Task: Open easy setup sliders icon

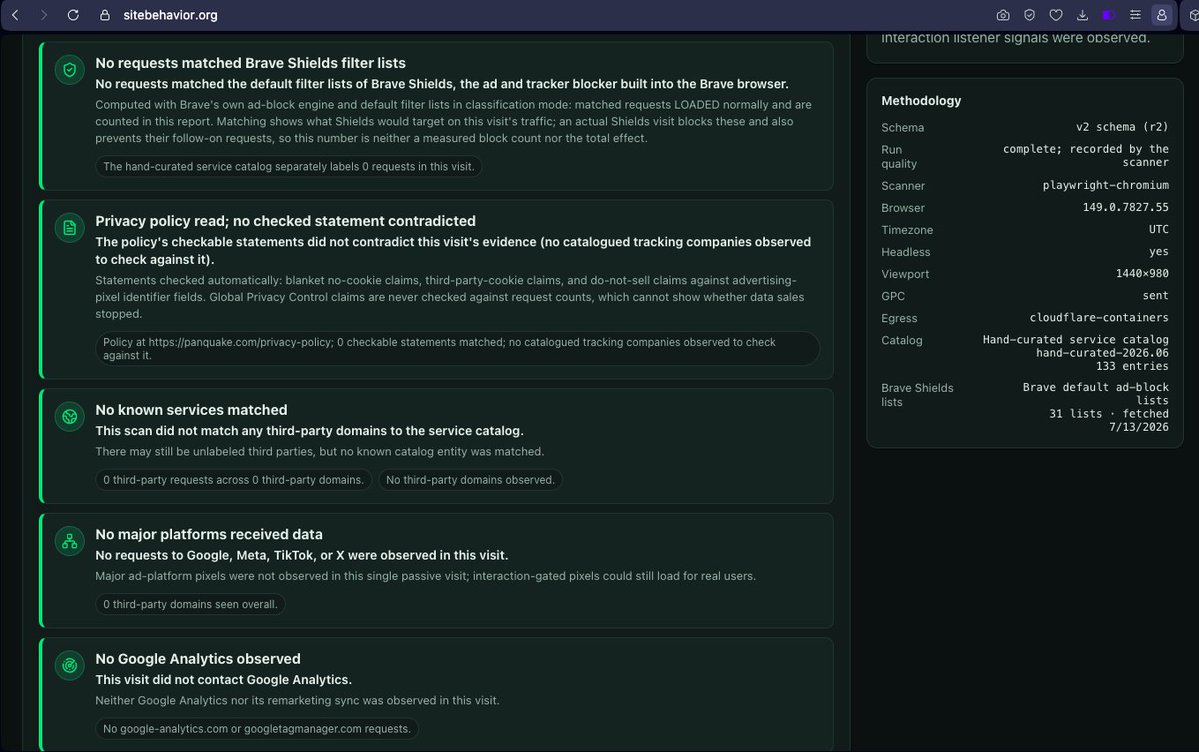Action: pos(1135,15)
